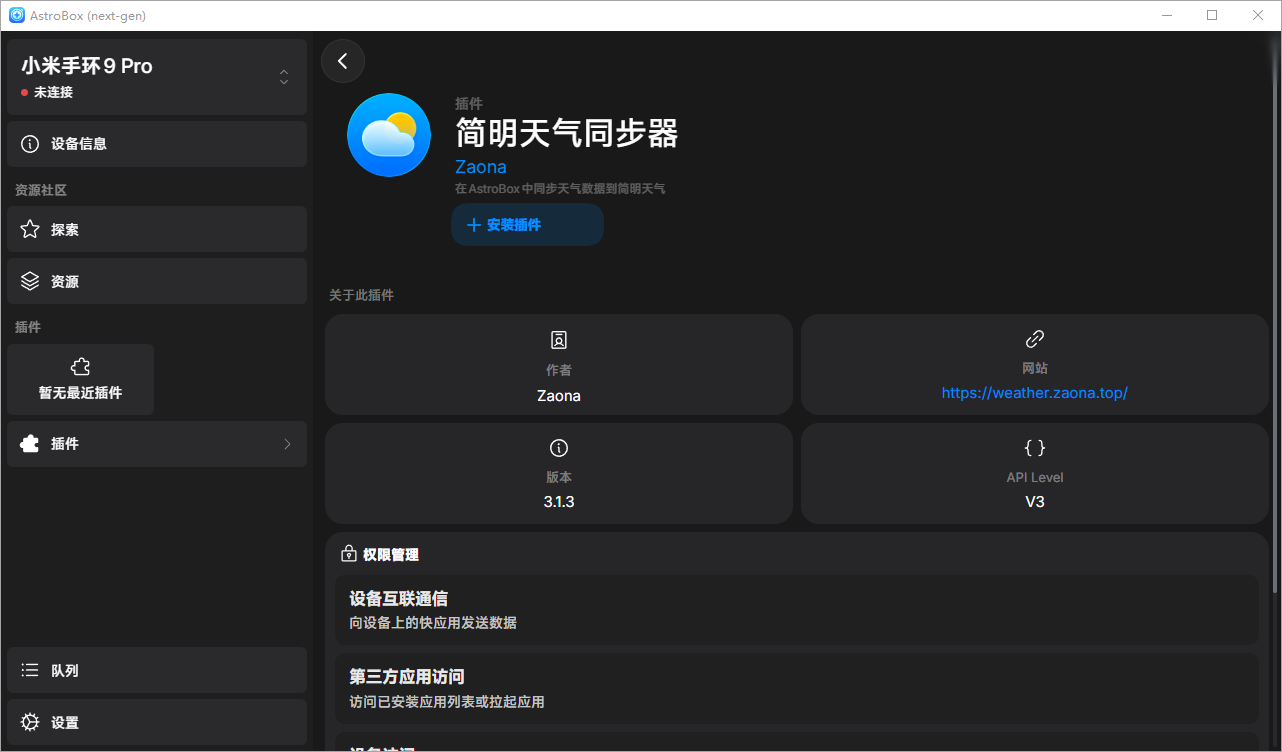This screenshot has height=752, width=1282.
Task: Click the curly braces icon above API Level
Action: click(x=1035, y=447)
